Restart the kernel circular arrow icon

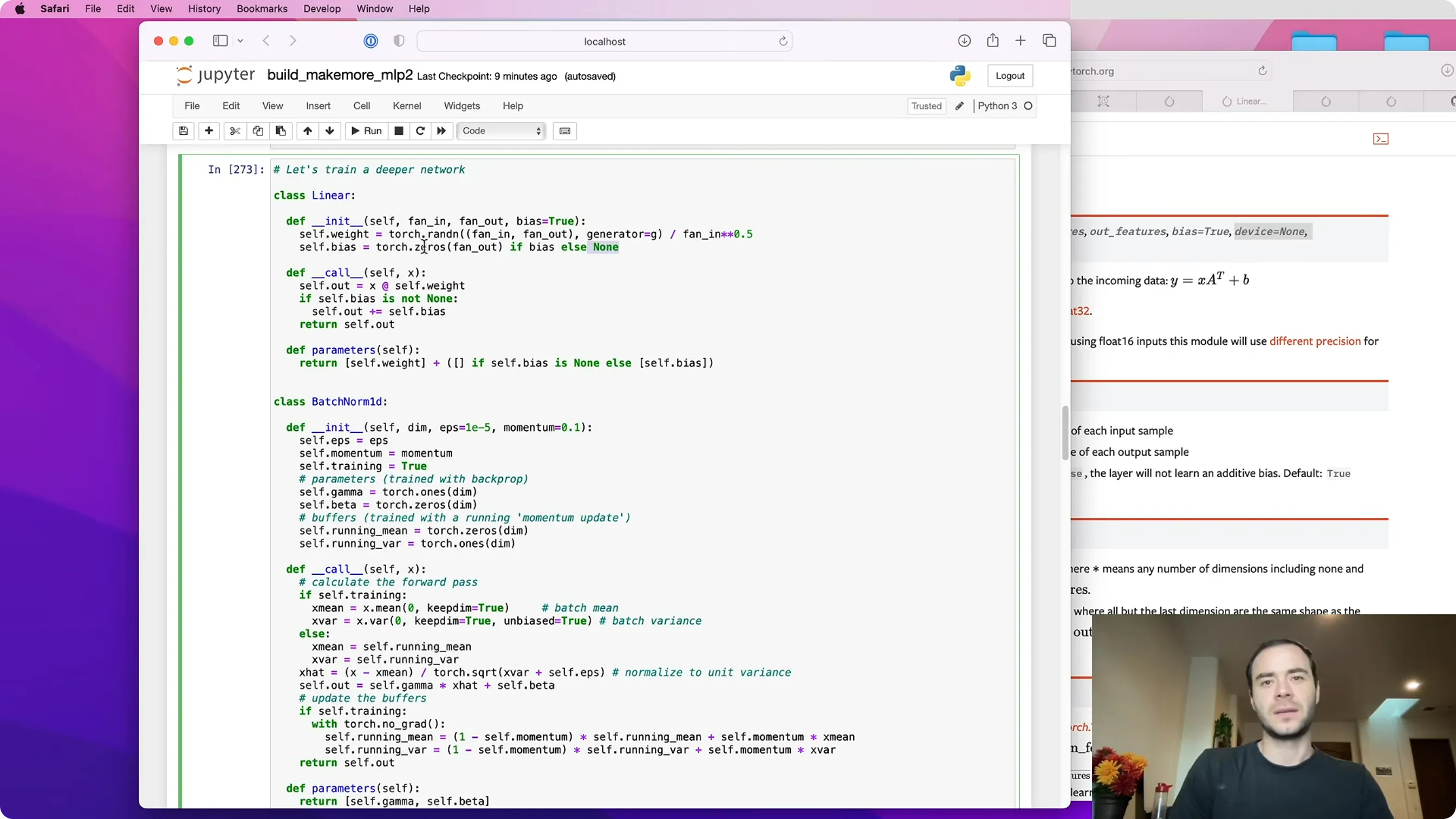pos(420,131)
